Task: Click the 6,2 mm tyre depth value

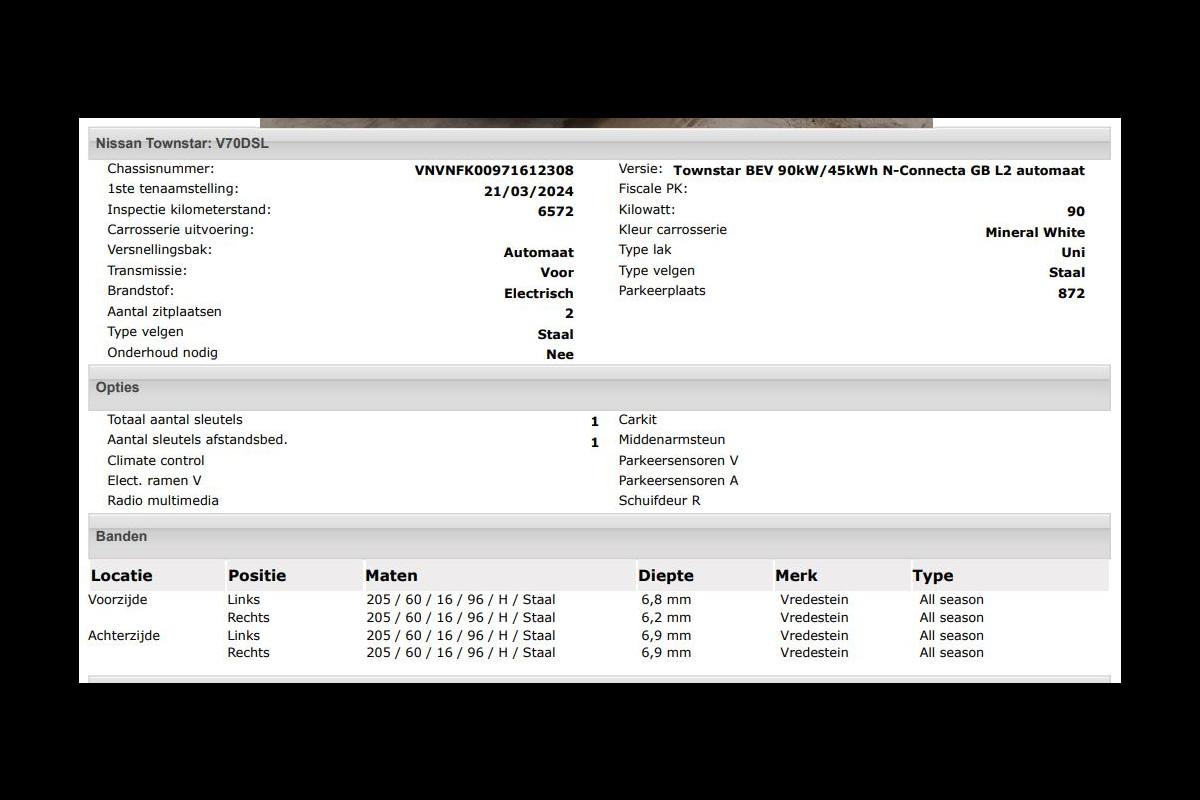Action: [666, 618]
